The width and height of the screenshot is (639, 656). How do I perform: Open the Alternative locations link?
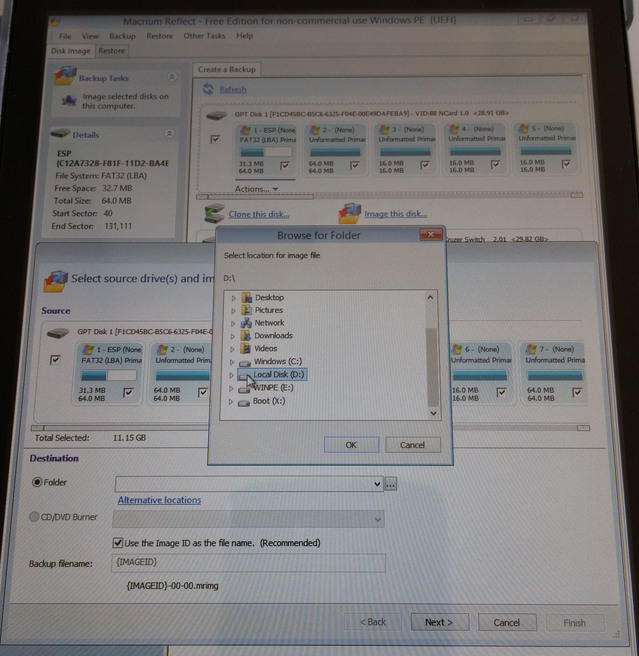[x=159, y=500]
